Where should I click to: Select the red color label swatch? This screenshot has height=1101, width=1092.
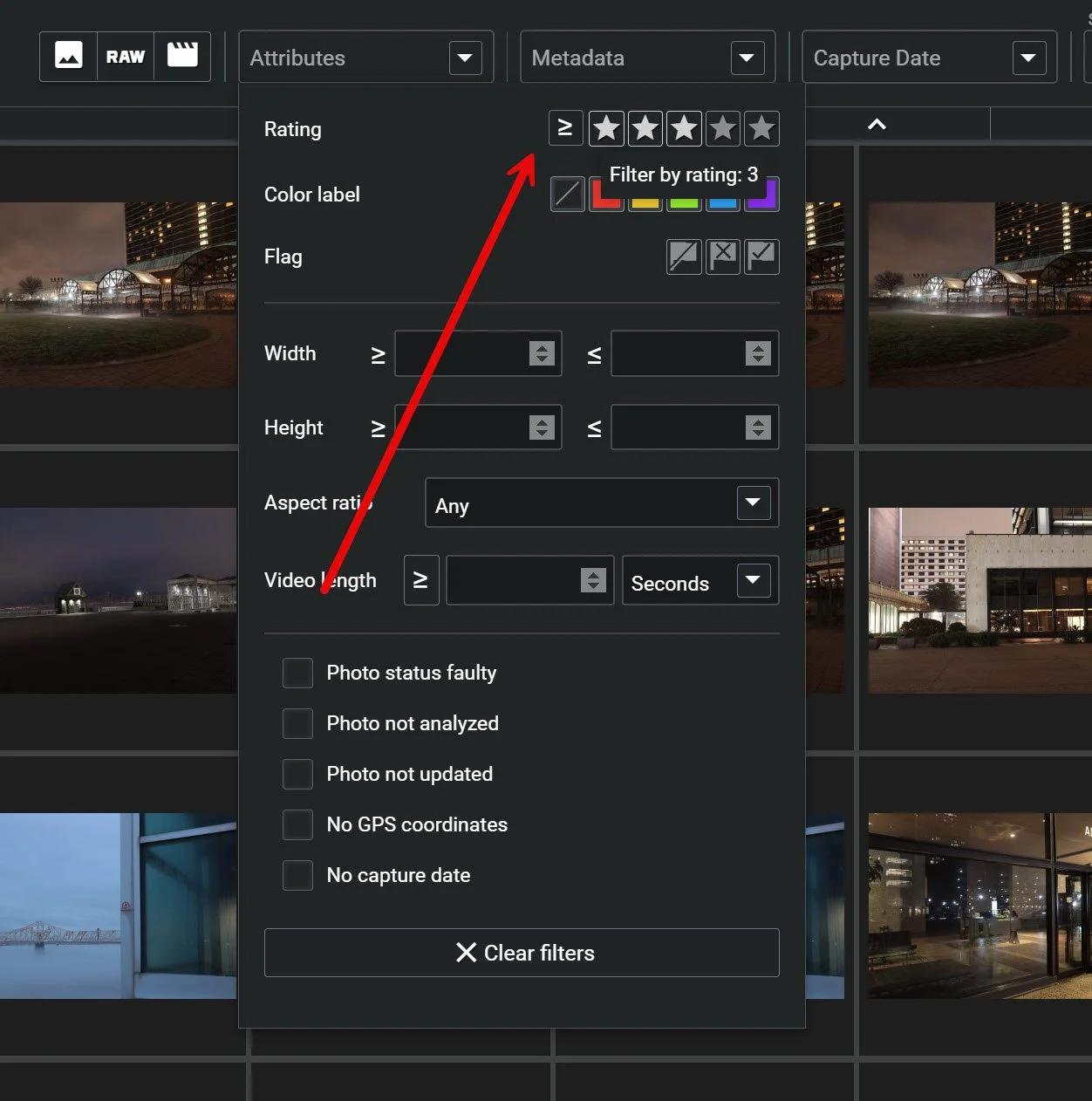[605, 194]
